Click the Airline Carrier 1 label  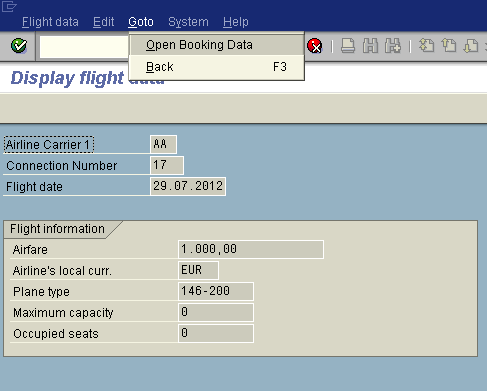pyautogui.click(x=48, y=145)
